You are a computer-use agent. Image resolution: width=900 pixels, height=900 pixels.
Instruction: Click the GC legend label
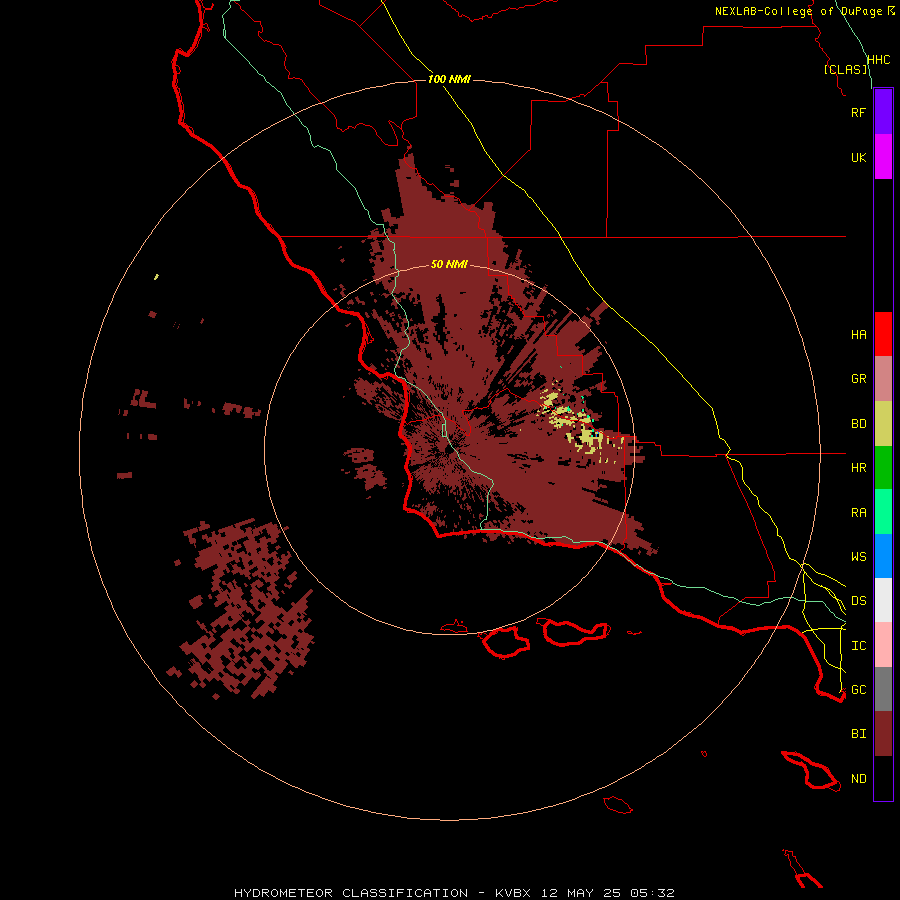click(x=858, y=690)
